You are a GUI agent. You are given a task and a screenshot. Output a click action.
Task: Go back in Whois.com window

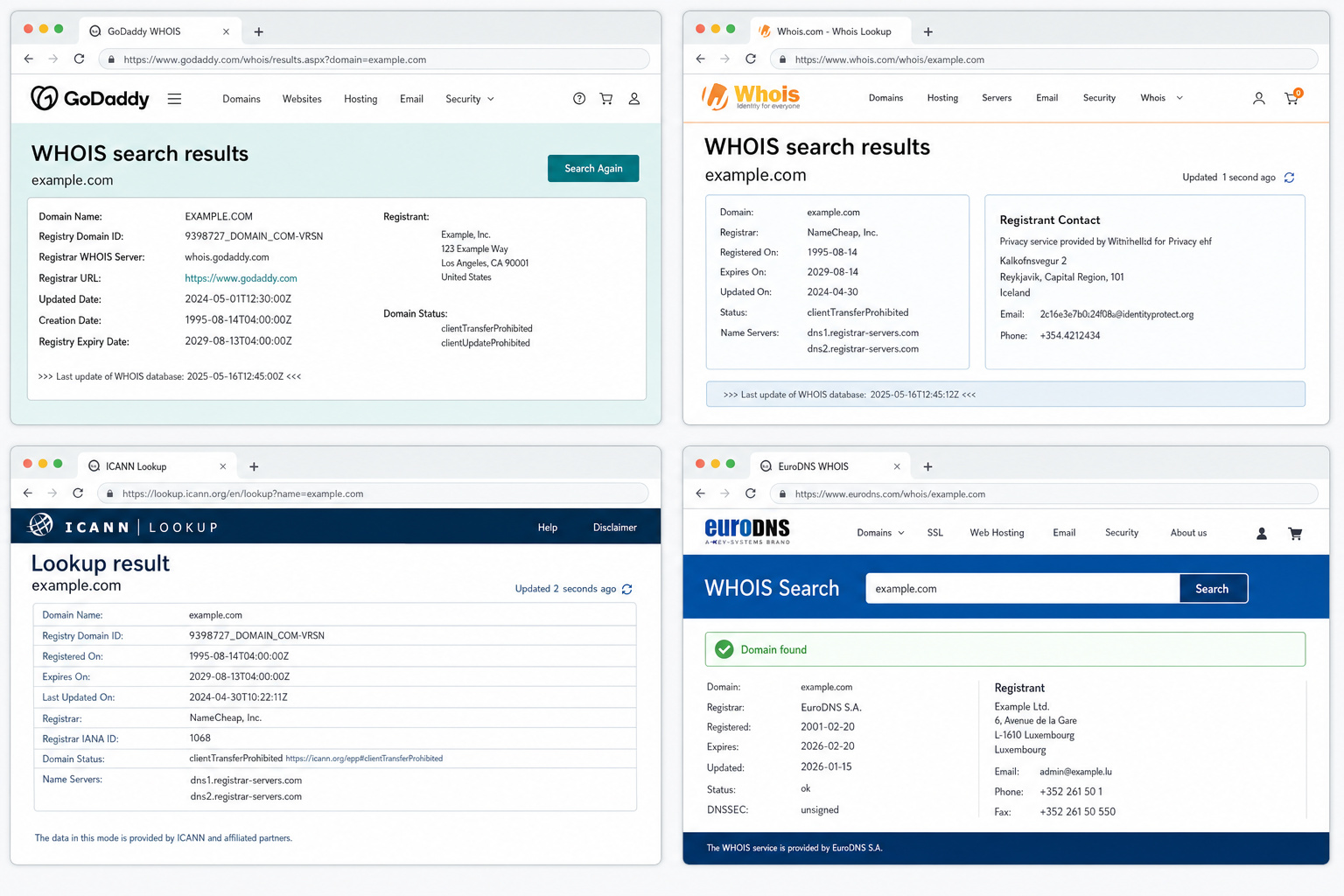pyautogui.click(x=700, y=59)
